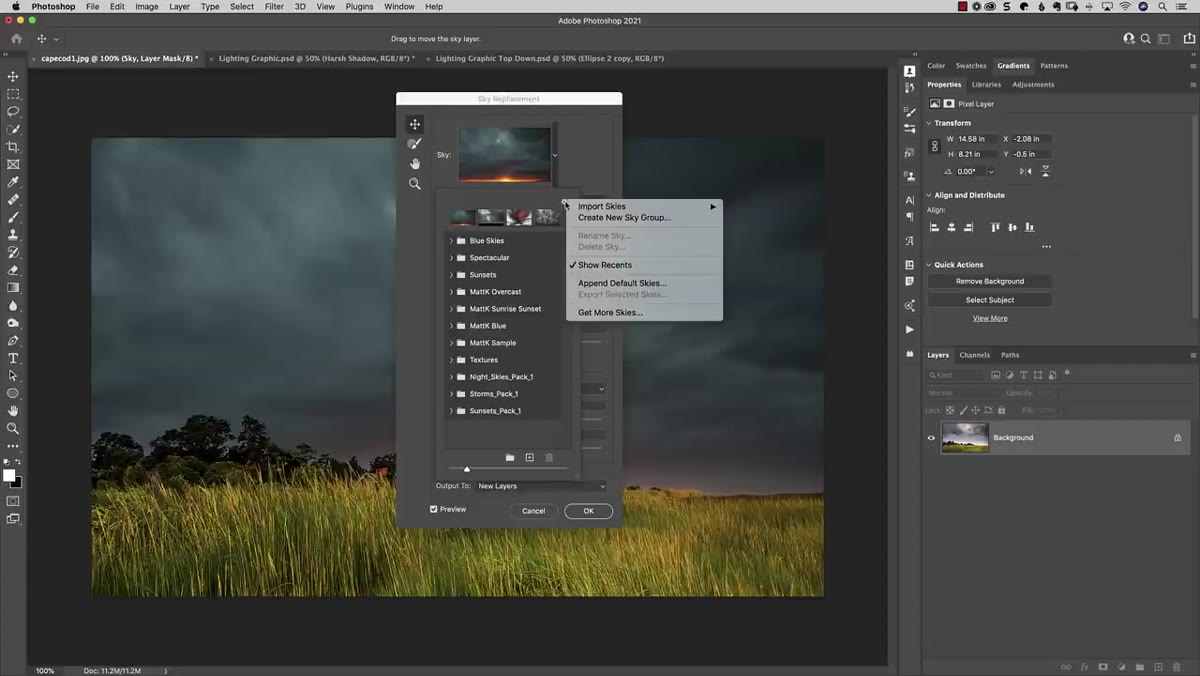The image size is (1200, 676).
Task: Select the Zoom tool in Sky Replacement dialog
Action: (x=415, y=184)
